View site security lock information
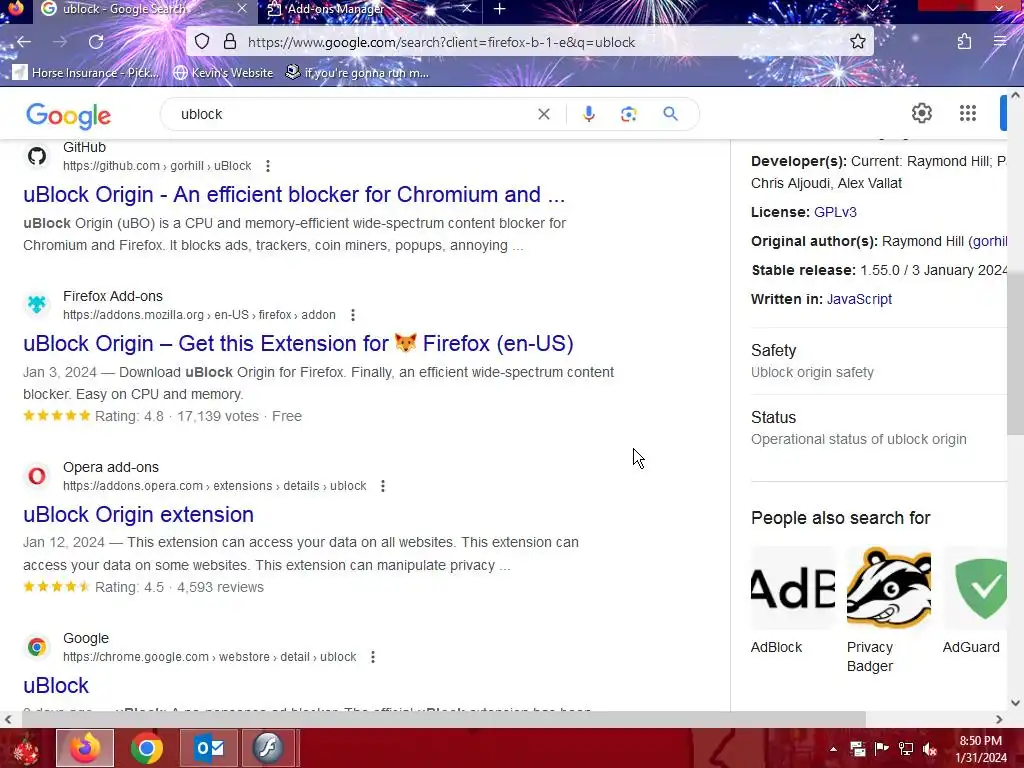Screen dimensions: 1024x768 tap(230, 42)
